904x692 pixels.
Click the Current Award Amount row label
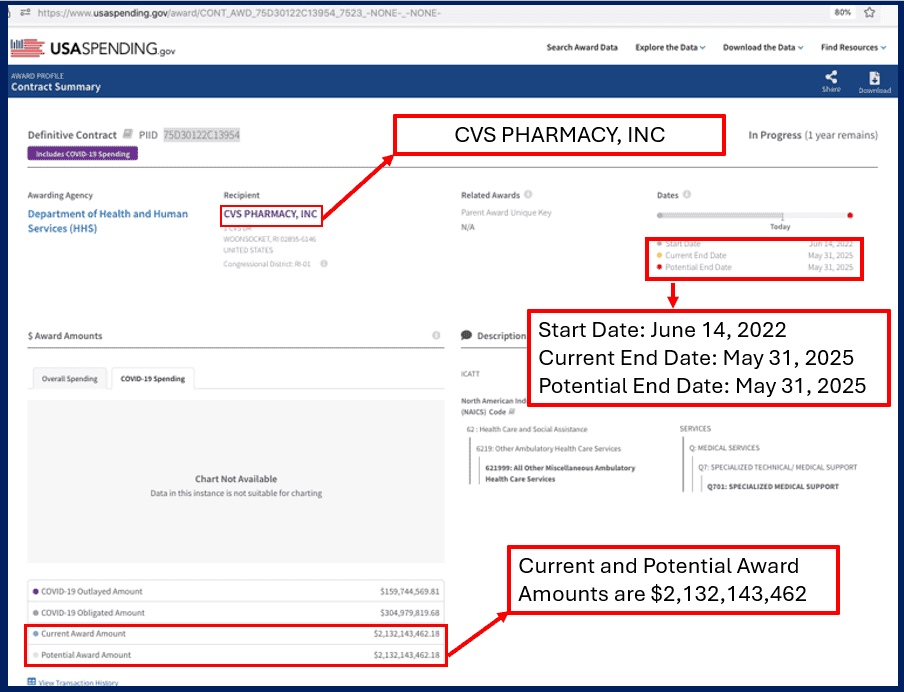tap(83, 634)
